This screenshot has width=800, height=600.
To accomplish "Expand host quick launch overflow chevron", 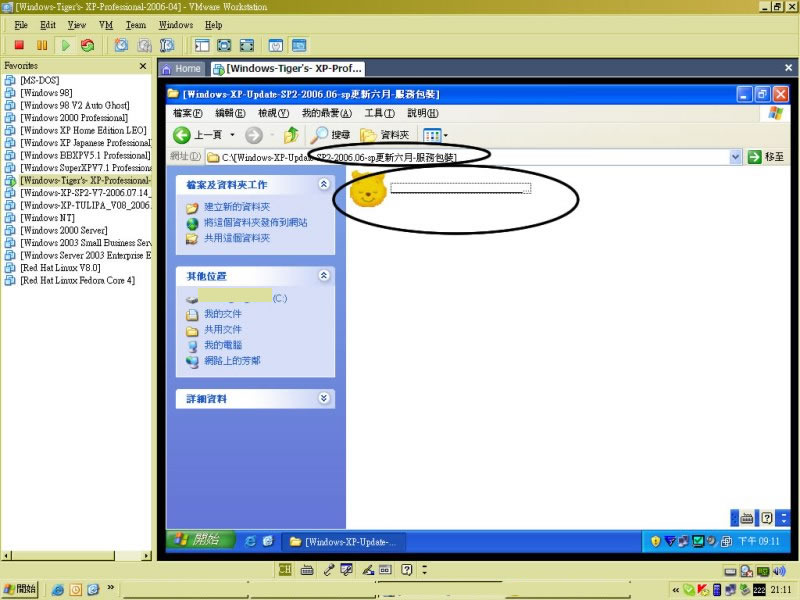I will click(111, 587).
